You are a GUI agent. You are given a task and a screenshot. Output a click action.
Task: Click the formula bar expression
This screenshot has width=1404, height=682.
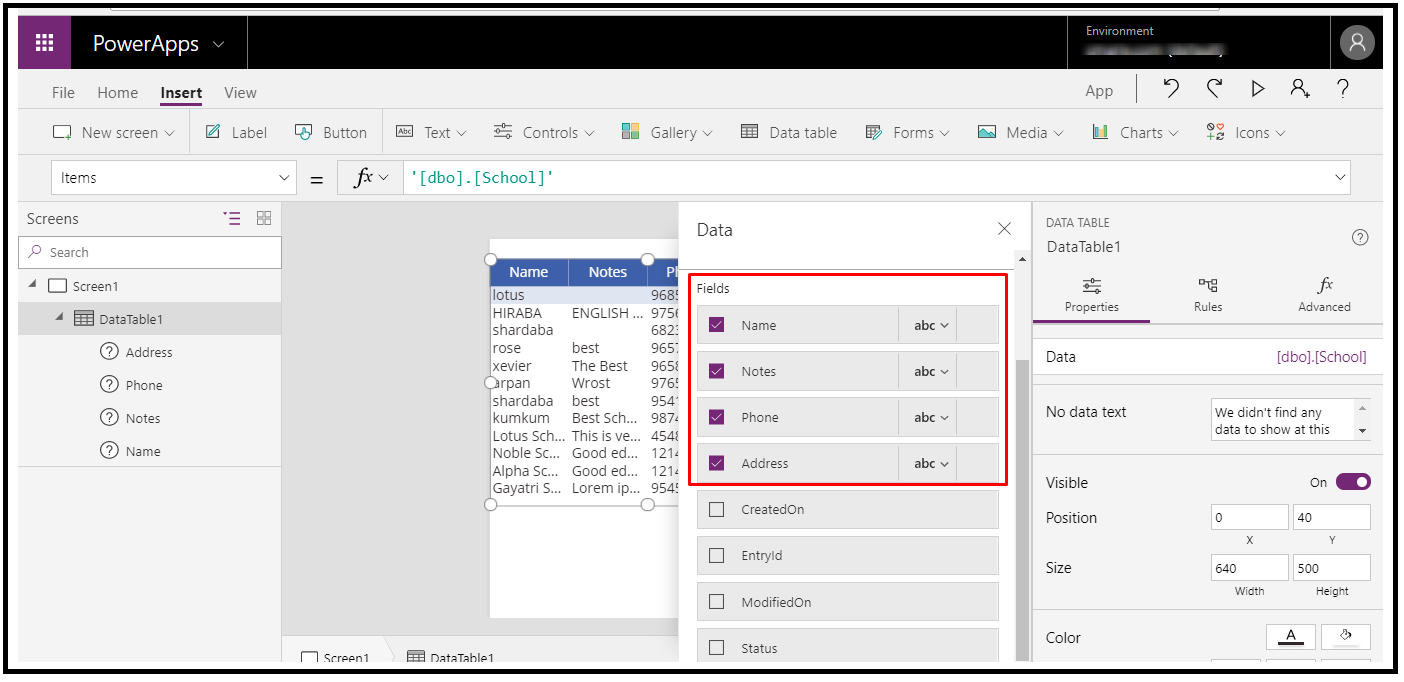pos(482,178)
